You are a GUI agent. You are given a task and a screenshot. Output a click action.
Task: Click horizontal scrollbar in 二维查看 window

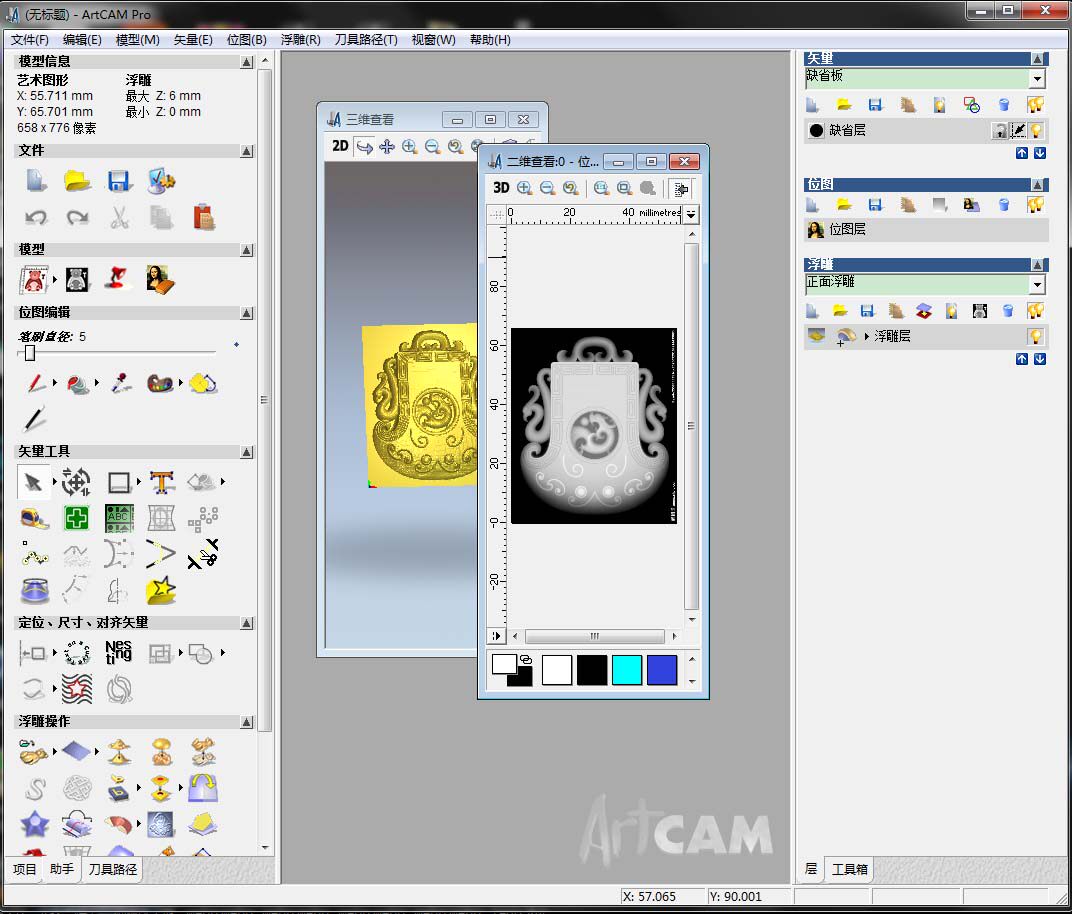coord(595,636)
